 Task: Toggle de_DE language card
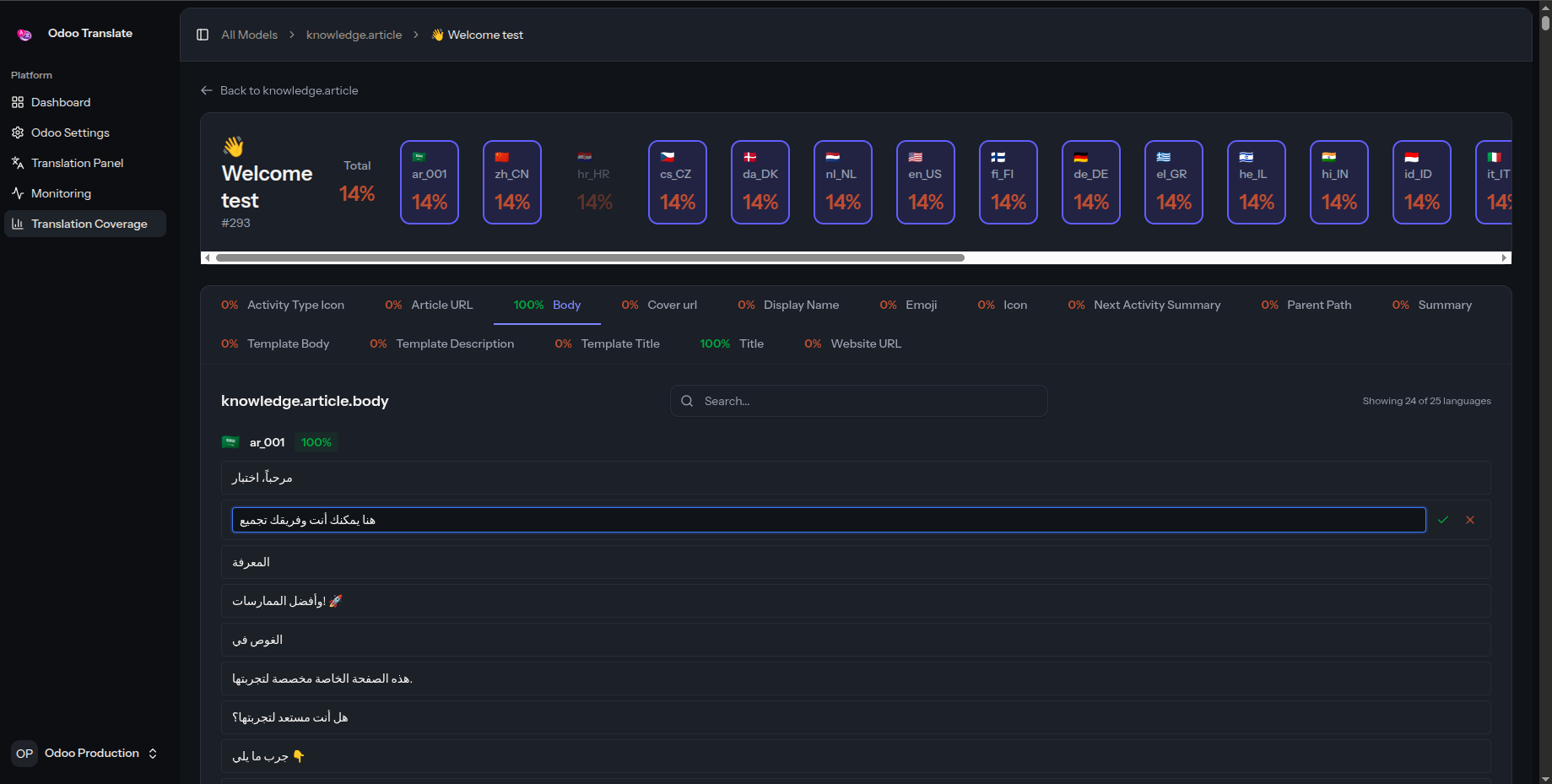click(1091, 182)
